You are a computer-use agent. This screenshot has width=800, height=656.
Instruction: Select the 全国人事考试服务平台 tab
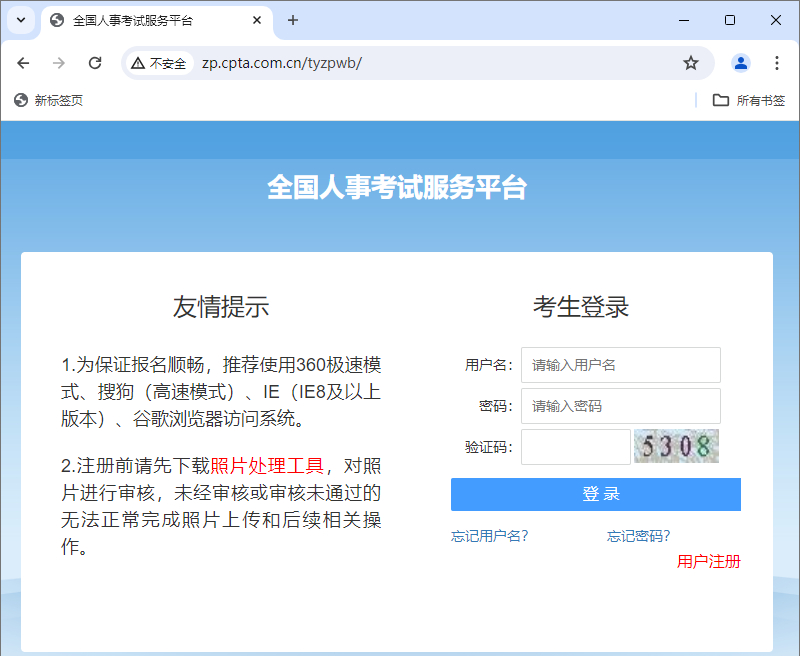pos(157,21)
